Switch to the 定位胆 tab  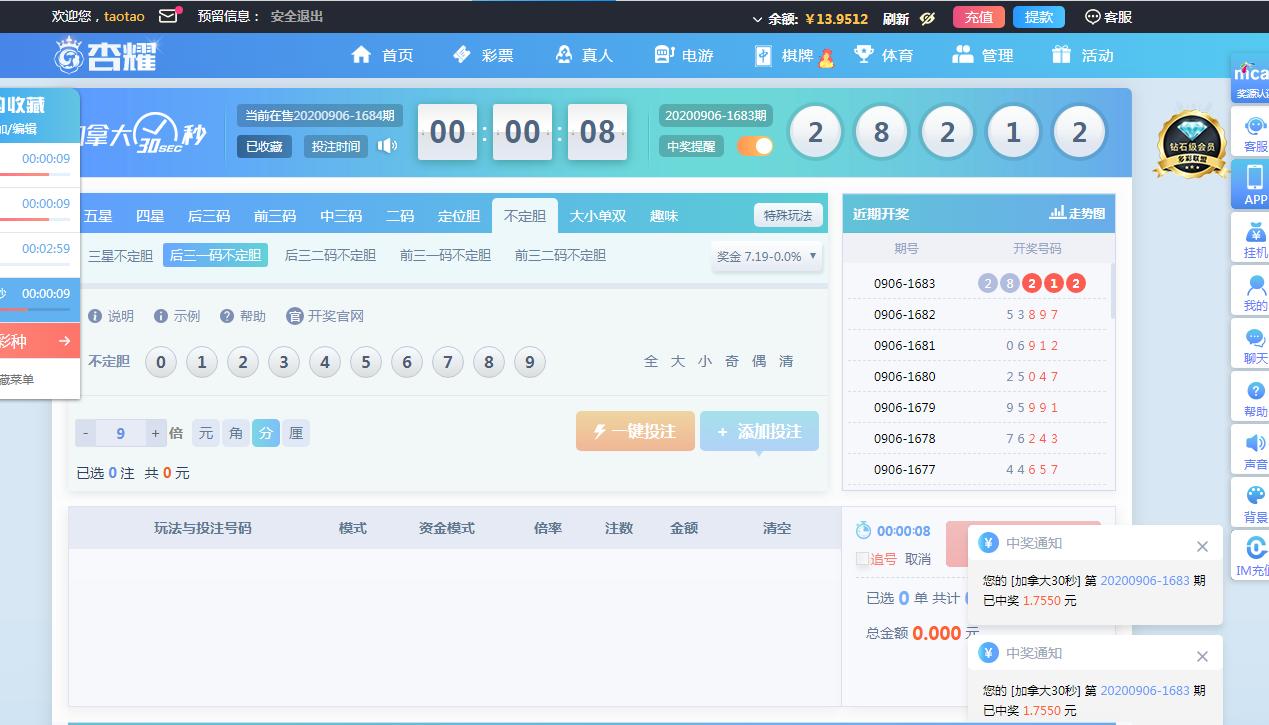click(x=458, y=216)
